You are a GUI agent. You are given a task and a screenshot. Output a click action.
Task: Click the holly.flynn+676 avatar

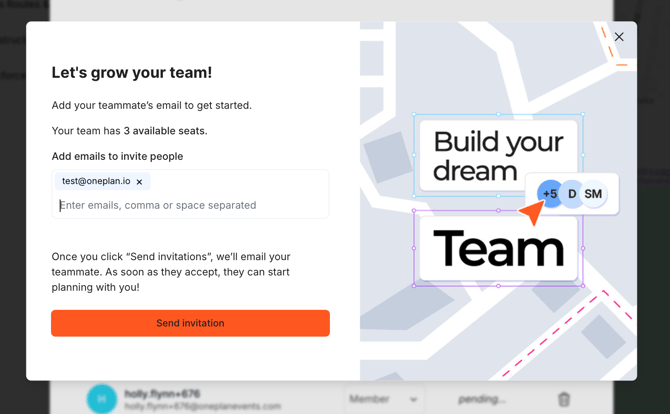coord(102,399)
